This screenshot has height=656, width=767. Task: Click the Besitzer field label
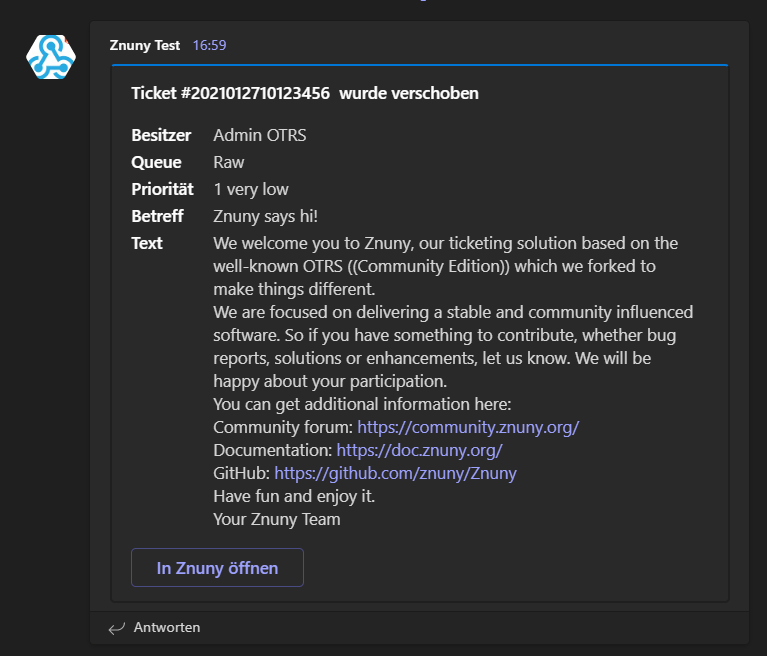tap(161, 135)
